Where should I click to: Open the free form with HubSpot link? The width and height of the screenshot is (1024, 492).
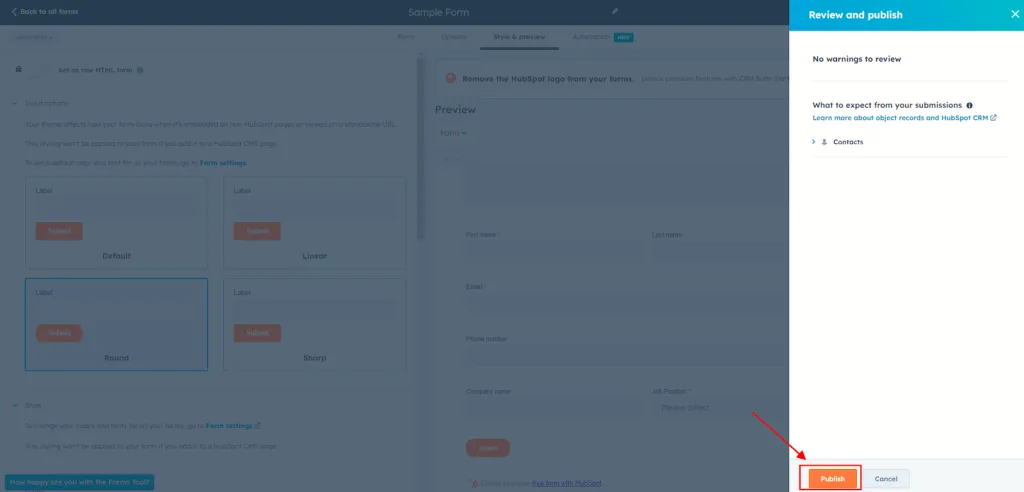click(567, 484)
